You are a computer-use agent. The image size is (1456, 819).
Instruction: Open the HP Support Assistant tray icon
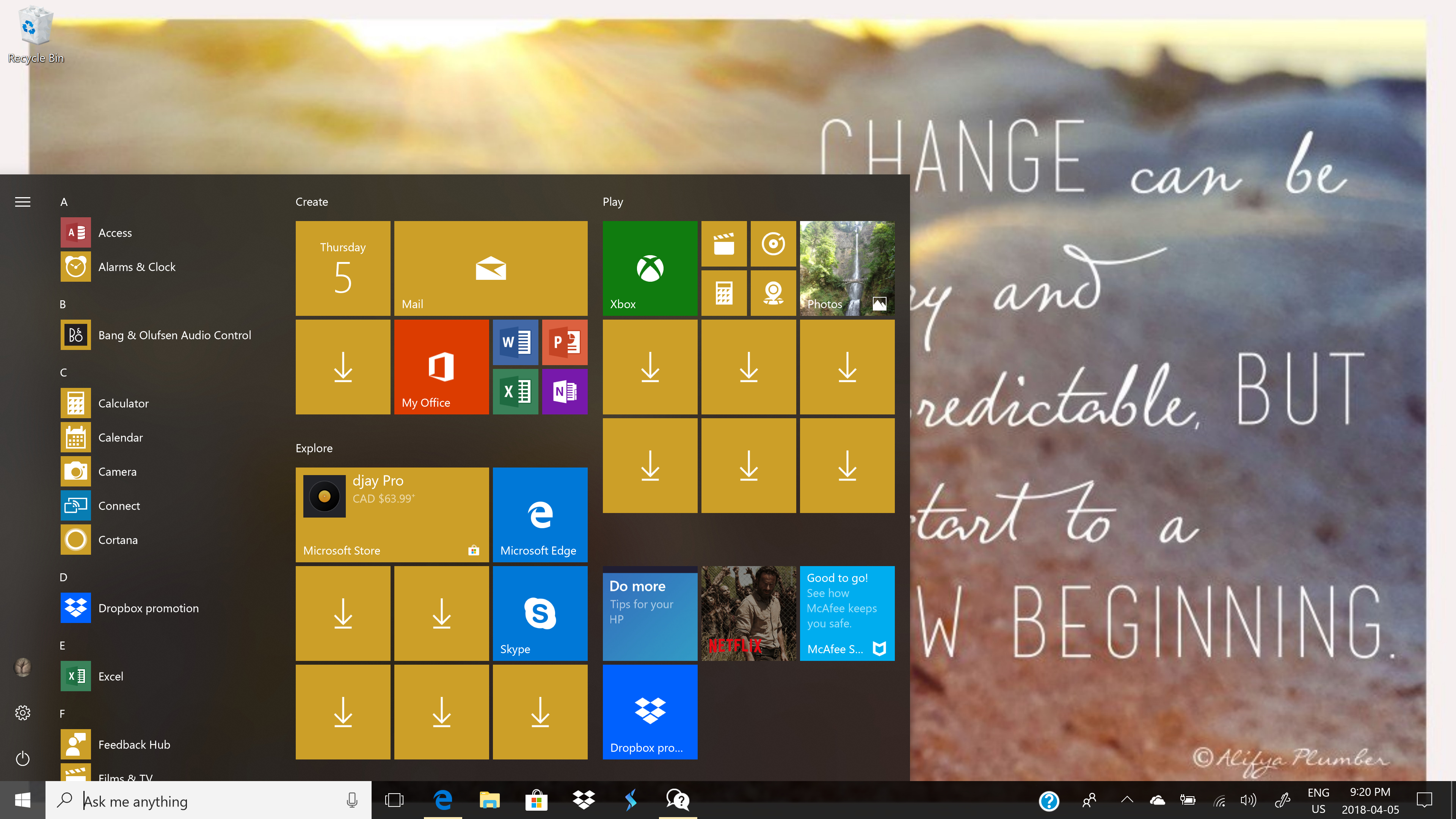tap(1049, 800)
